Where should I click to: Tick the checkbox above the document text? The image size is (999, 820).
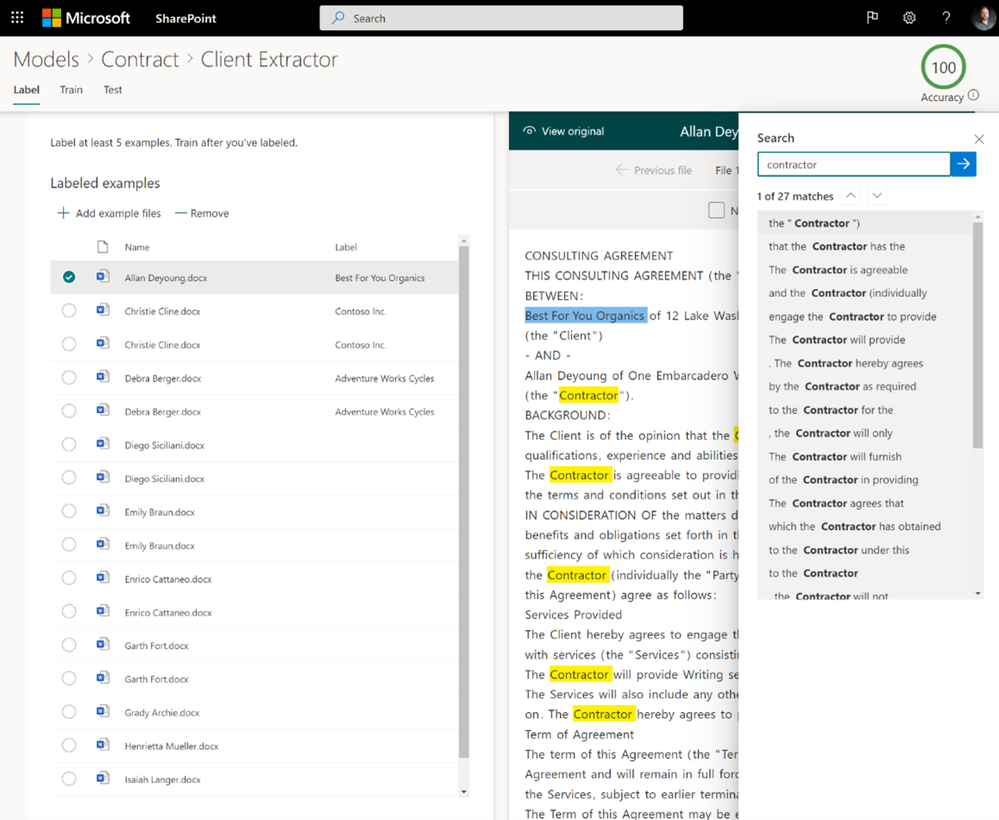(716, 210)
